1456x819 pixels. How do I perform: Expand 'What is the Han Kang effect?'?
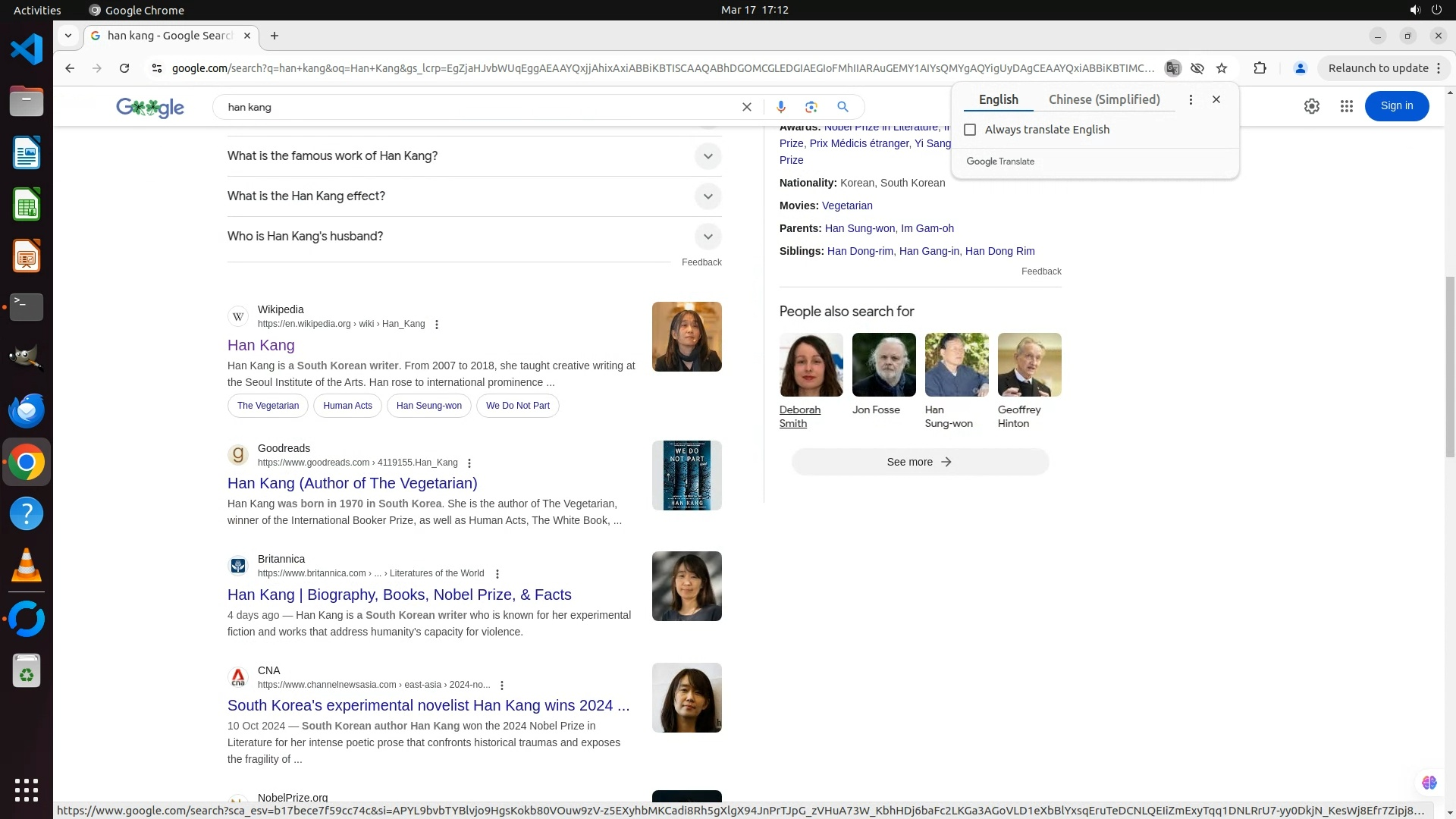[x=708, y=196]
